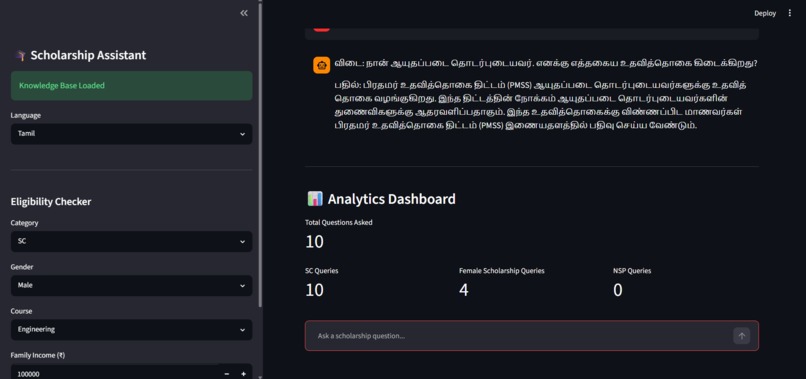Click the Total Questions Asked label
This screenshot has height=379, width=806.
(339, 223)
